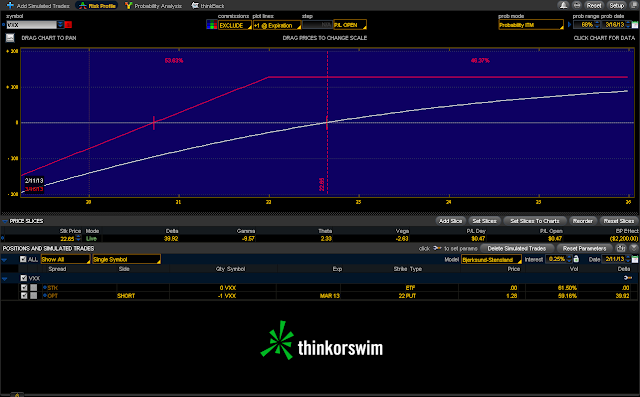Image resolution: width=640 pixels, height=397 pixels.
Task: Adjust the Stk Price 22.65 stepper
Action: tap(78, 239)
